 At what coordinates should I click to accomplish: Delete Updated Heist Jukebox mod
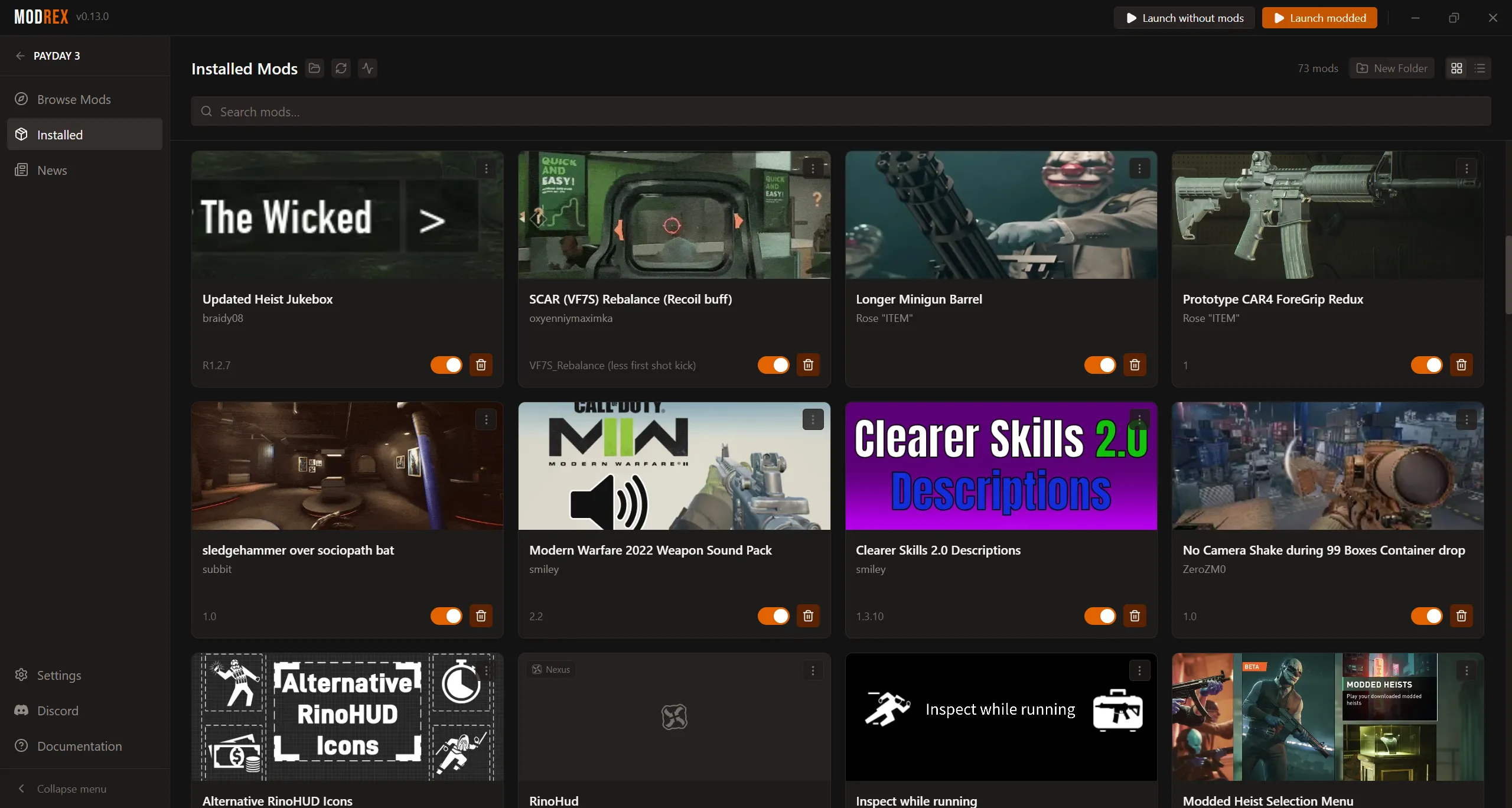[x=481, y=365]
